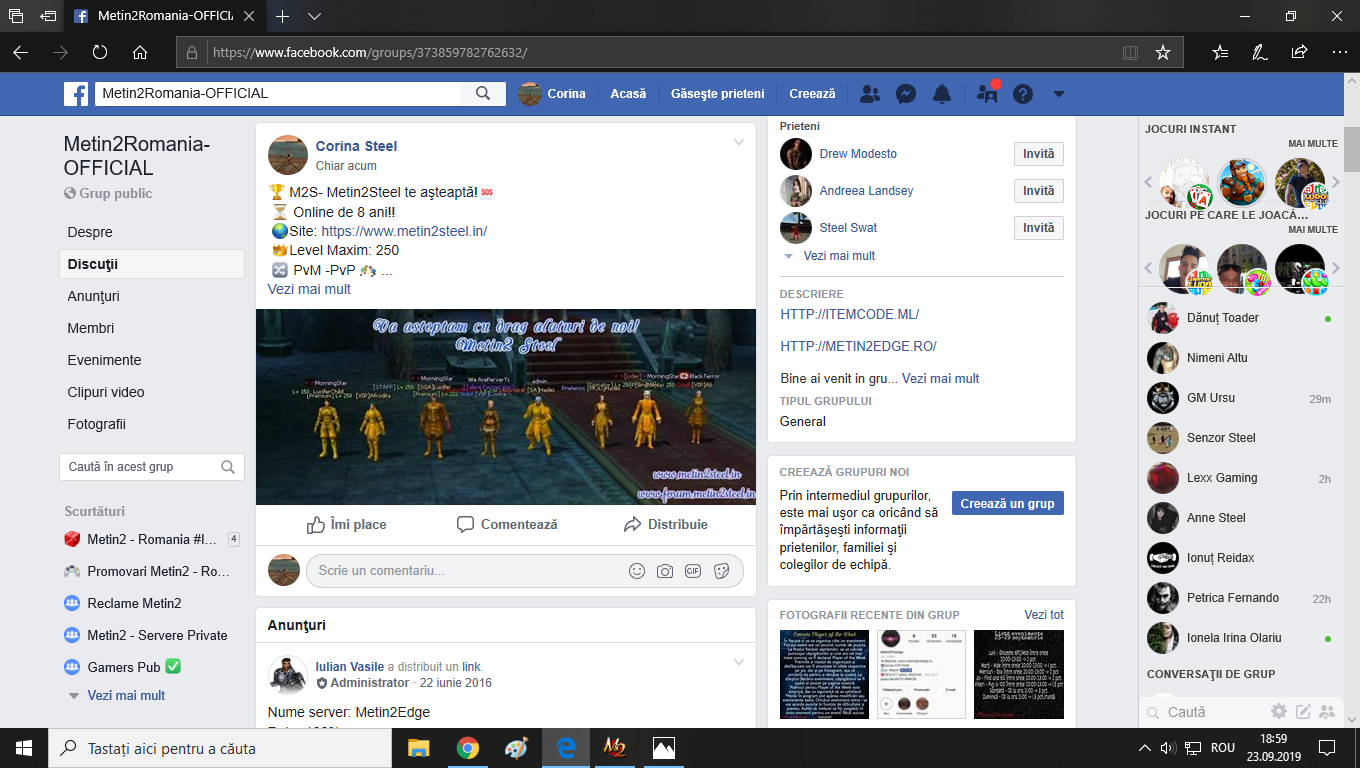Image resolution: width=1360 pixels, height=768 pixels.
Task: Open the Action Center notifications icon
Action: [x=1326, y=748]
